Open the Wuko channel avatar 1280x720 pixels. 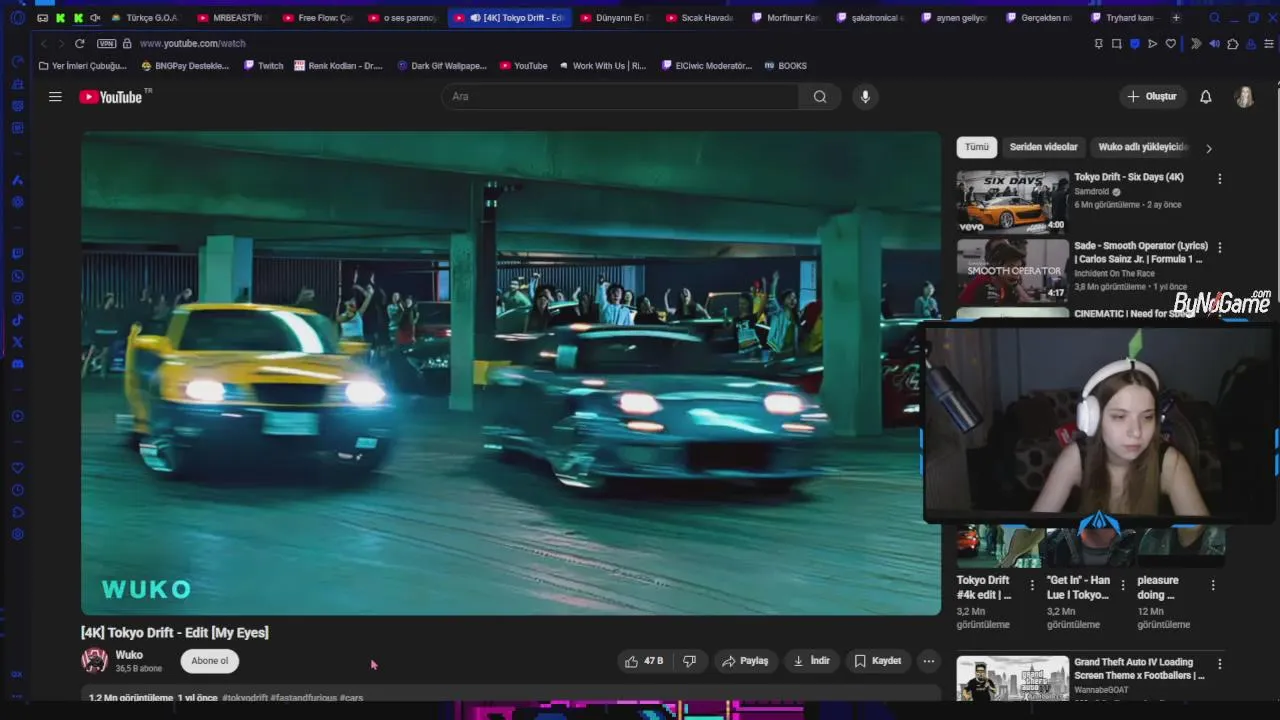(95, 660)
